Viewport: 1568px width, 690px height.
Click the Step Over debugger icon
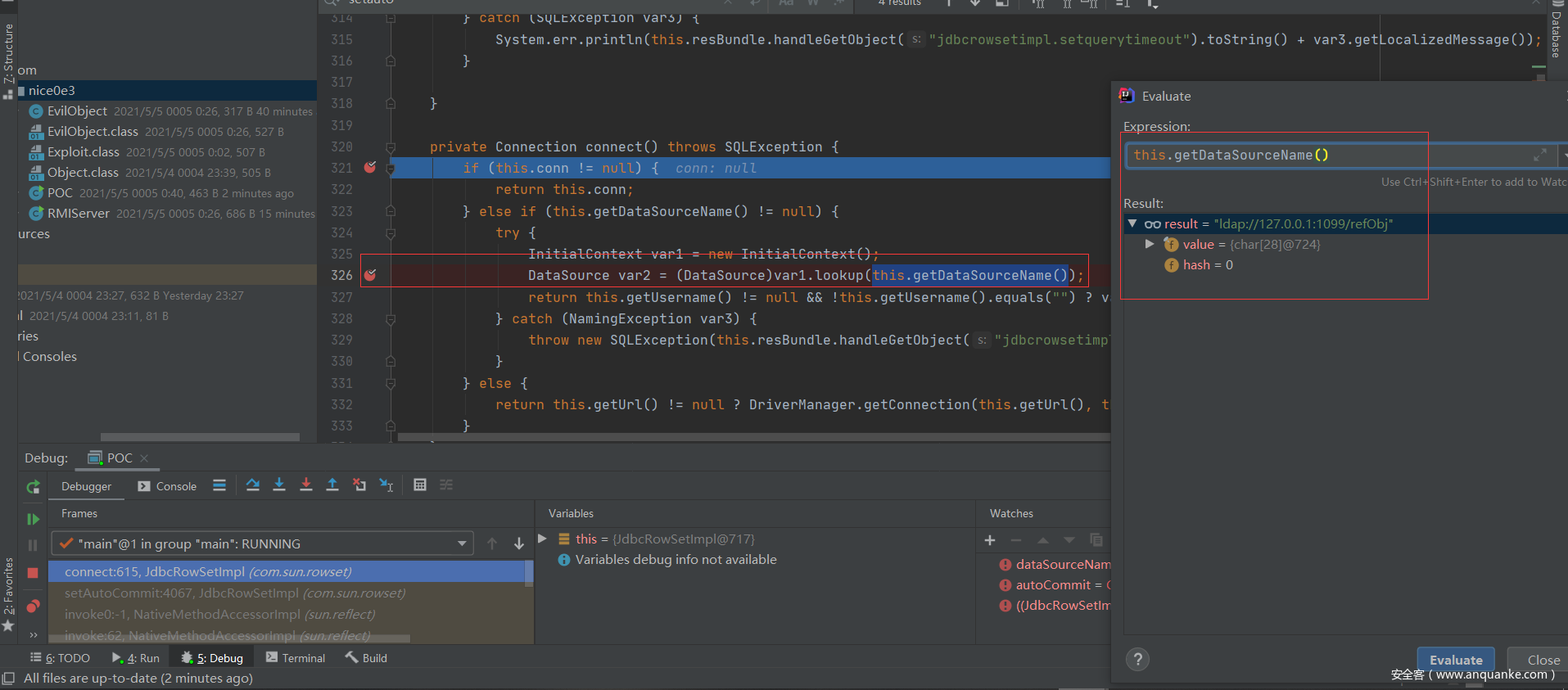coord(253,485)
